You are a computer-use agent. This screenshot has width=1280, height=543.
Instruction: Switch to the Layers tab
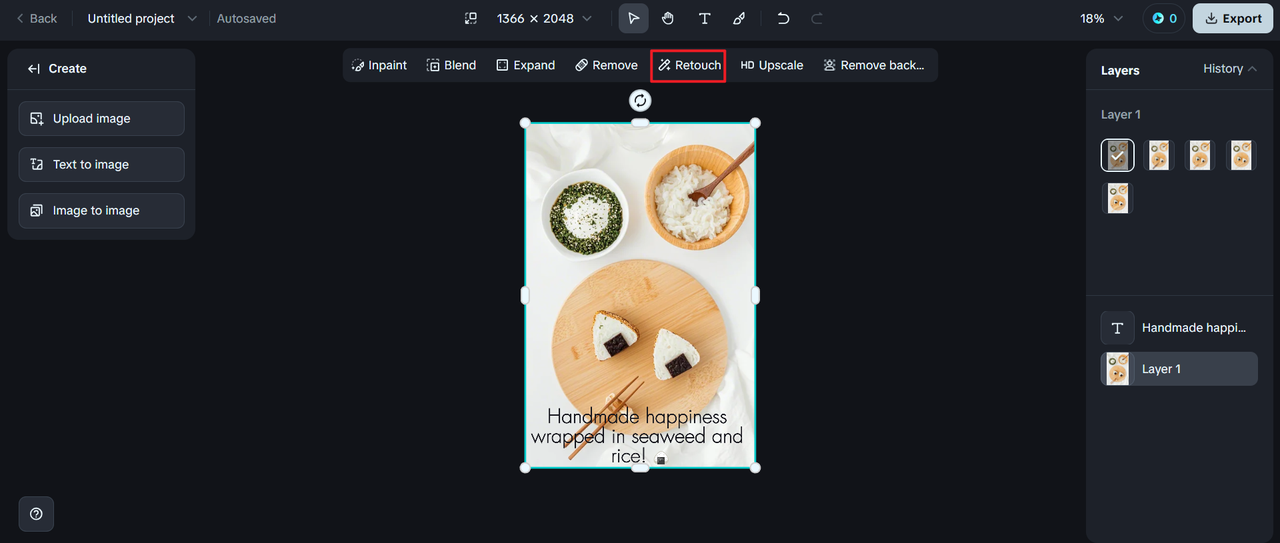(1120, 70)
